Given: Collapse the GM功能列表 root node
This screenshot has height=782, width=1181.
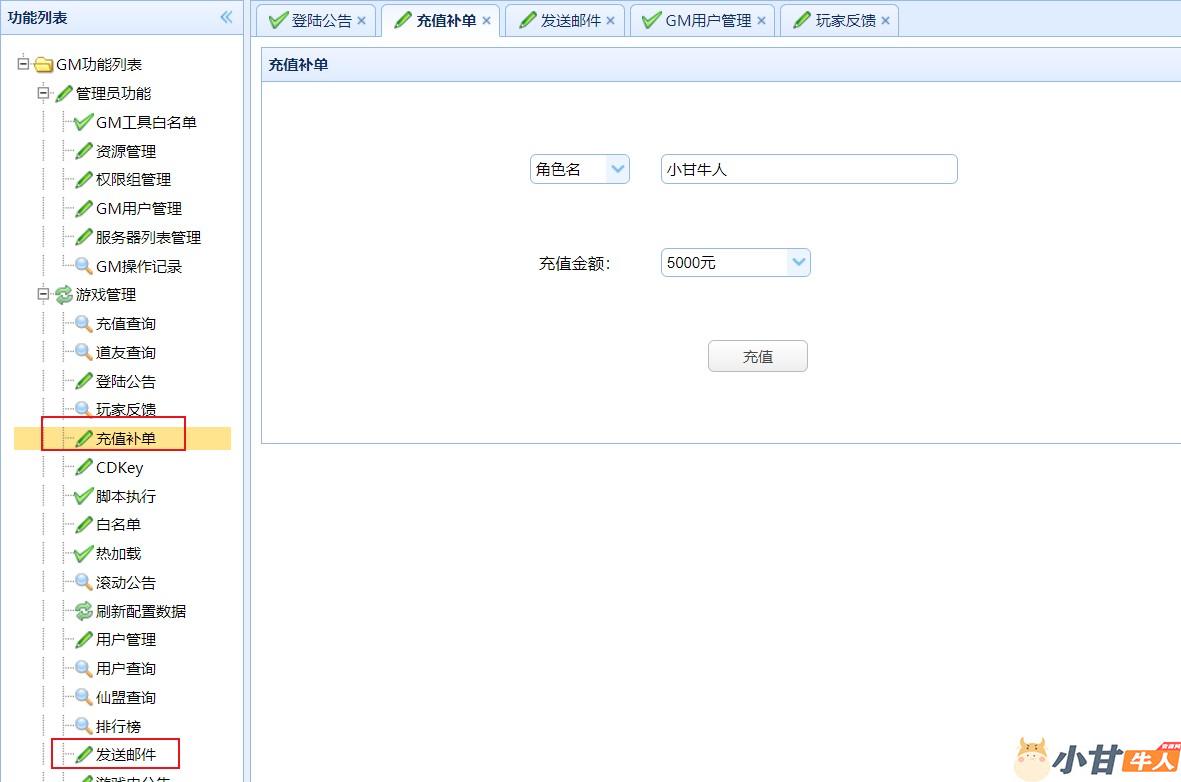Looking at the screenshot, I should click(x=23, y=64).
